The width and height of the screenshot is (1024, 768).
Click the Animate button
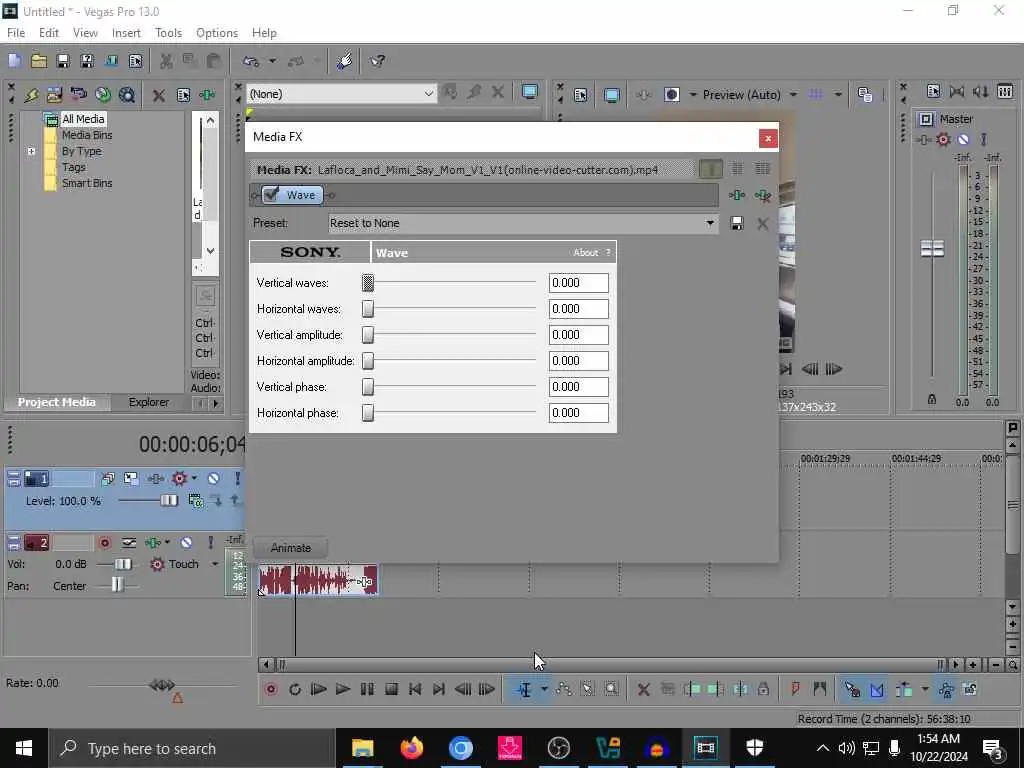pos(291,548)
